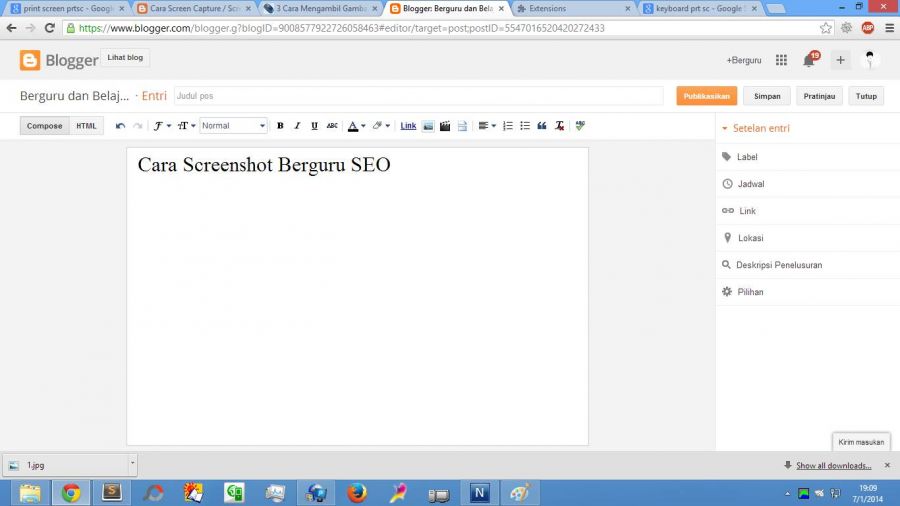Apply blockquote formatting
Viewport: 900px width, 506px height.
pos(542,126)
